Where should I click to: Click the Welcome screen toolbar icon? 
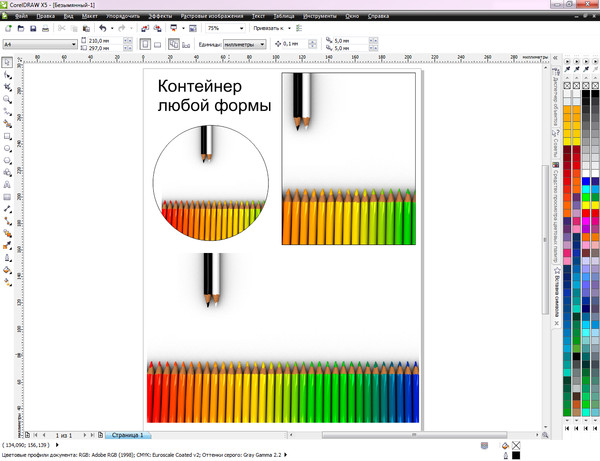(x=193, y=28)
